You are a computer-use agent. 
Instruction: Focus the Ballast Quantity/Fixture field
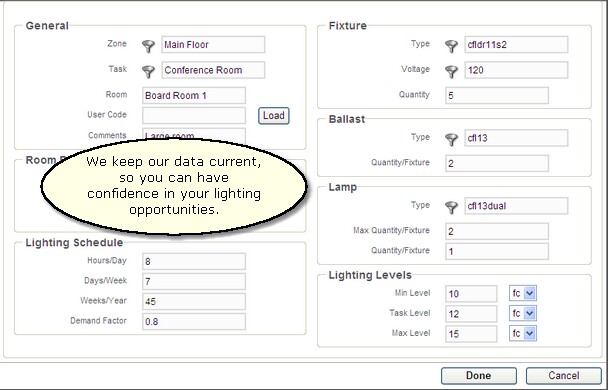coord(497,163)
